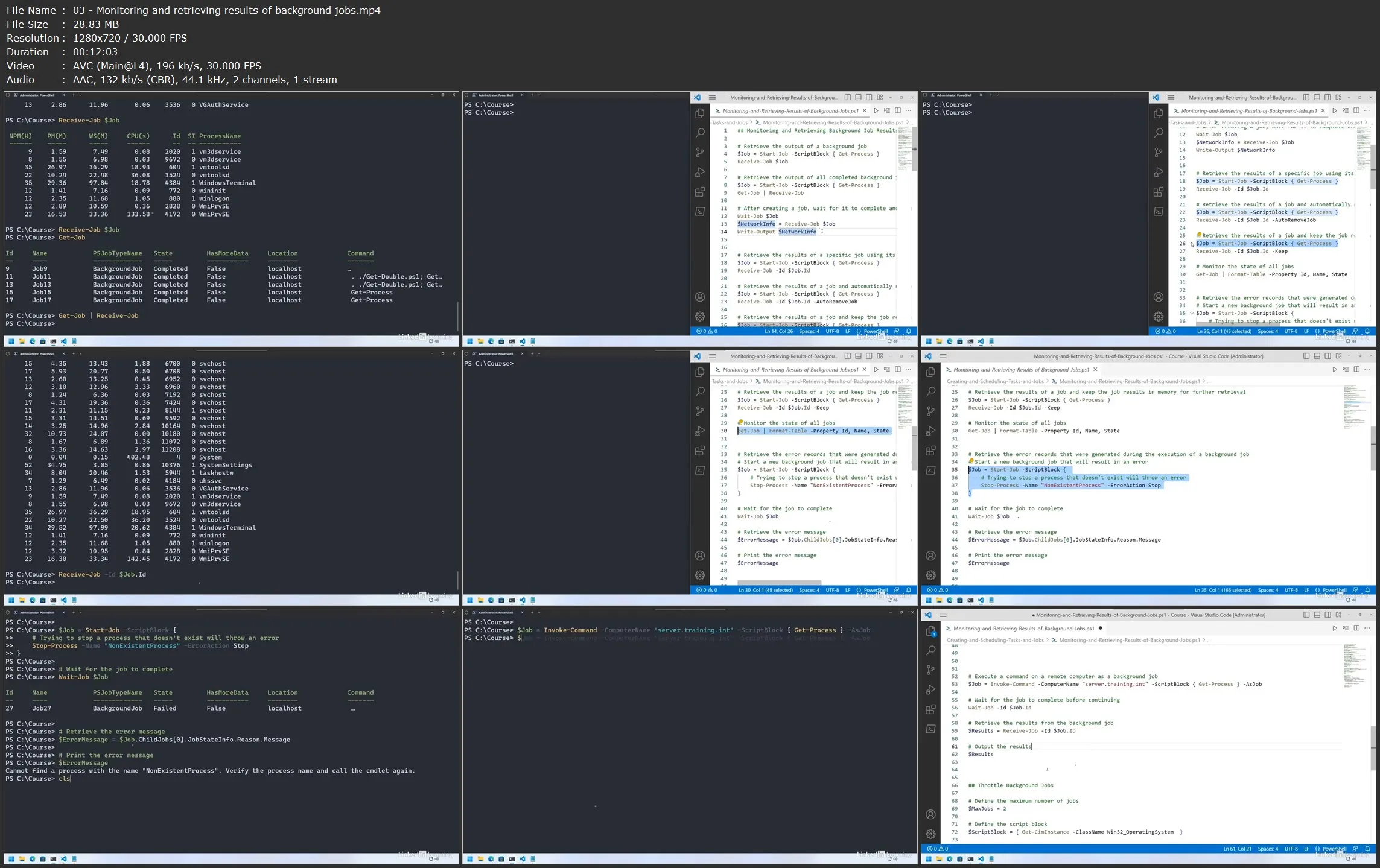Image resolution: width=1380 pixels, height=868 pixels.
Task: Open More Actions ellipsis in Ln 61 window
Action: point(1367,628)
